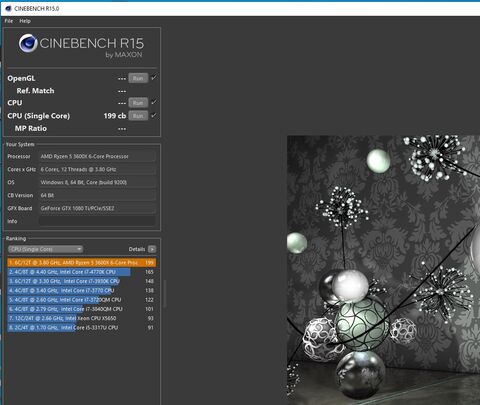This screenshot has width=480, height=405.
Task: Click the Processor field AMD Ryzen 5 3600X
Action: coord(97,156)
